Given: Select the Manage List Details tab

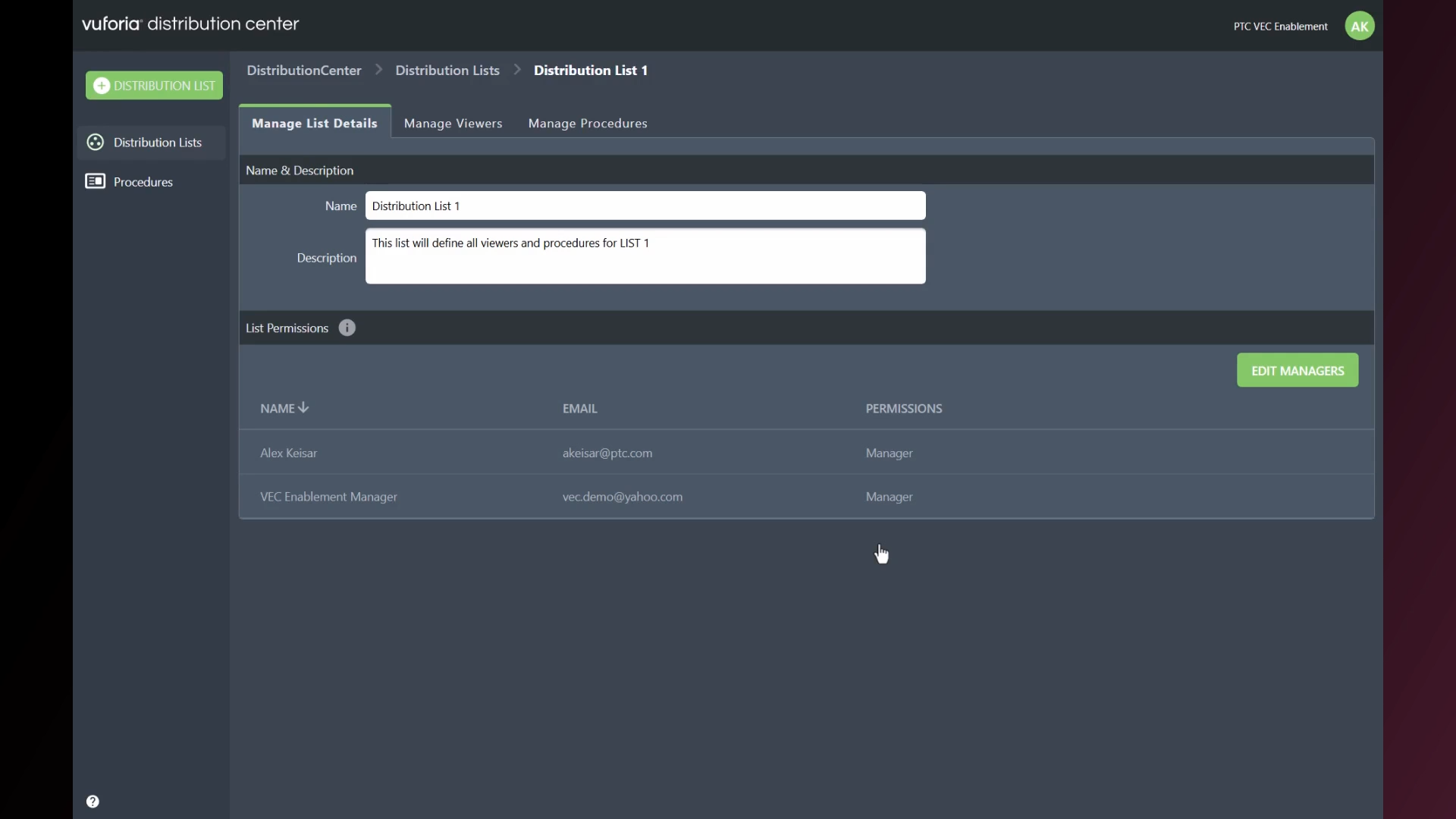Looking at the screenshot, I should (315, 122).
